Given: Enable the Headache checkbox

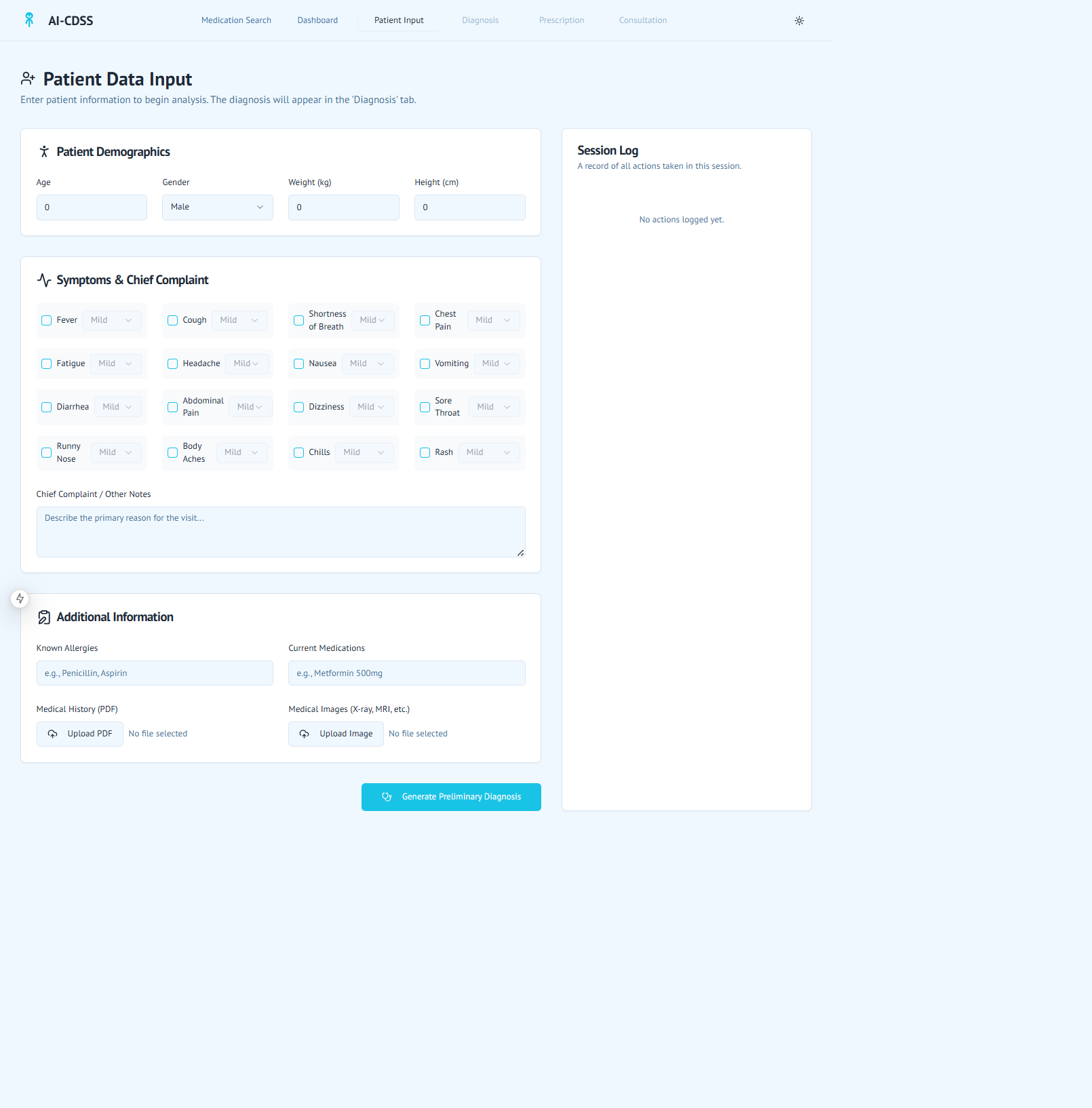Looking at the screenshot, I should [173, 363].
